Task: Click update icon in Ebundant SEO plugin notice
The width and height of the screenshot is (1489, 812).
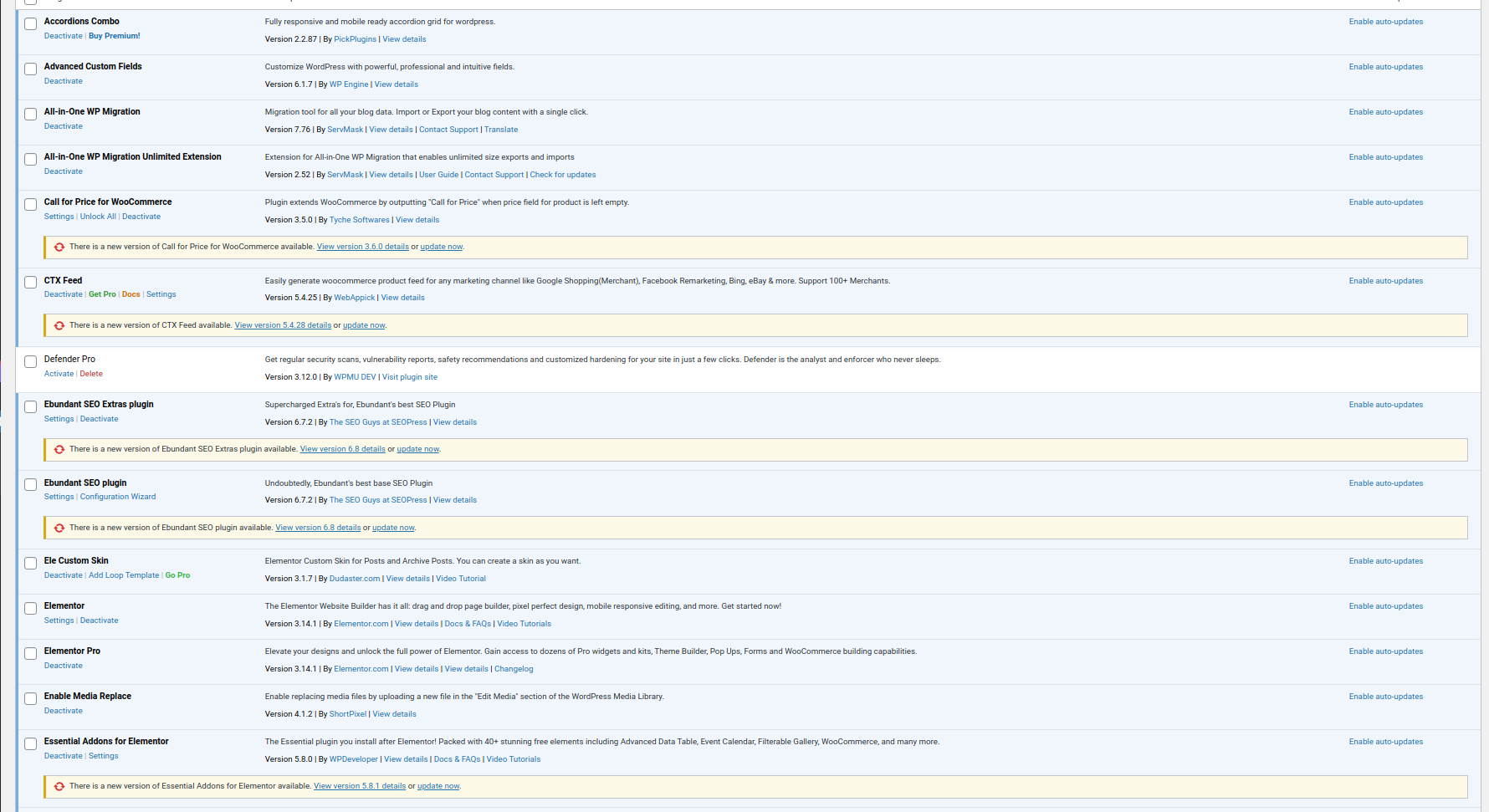Action: pyautogui.click(x=59, y=529)
